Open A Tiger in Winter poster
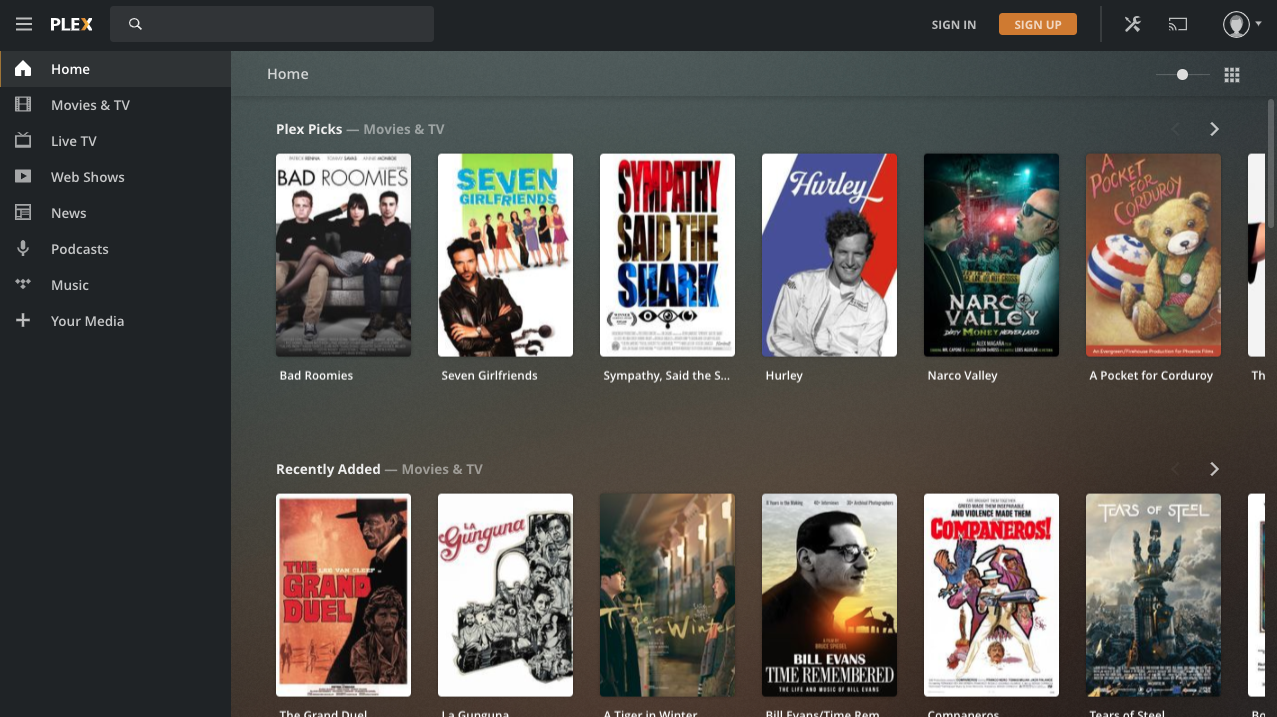 (x=667, y=595)
